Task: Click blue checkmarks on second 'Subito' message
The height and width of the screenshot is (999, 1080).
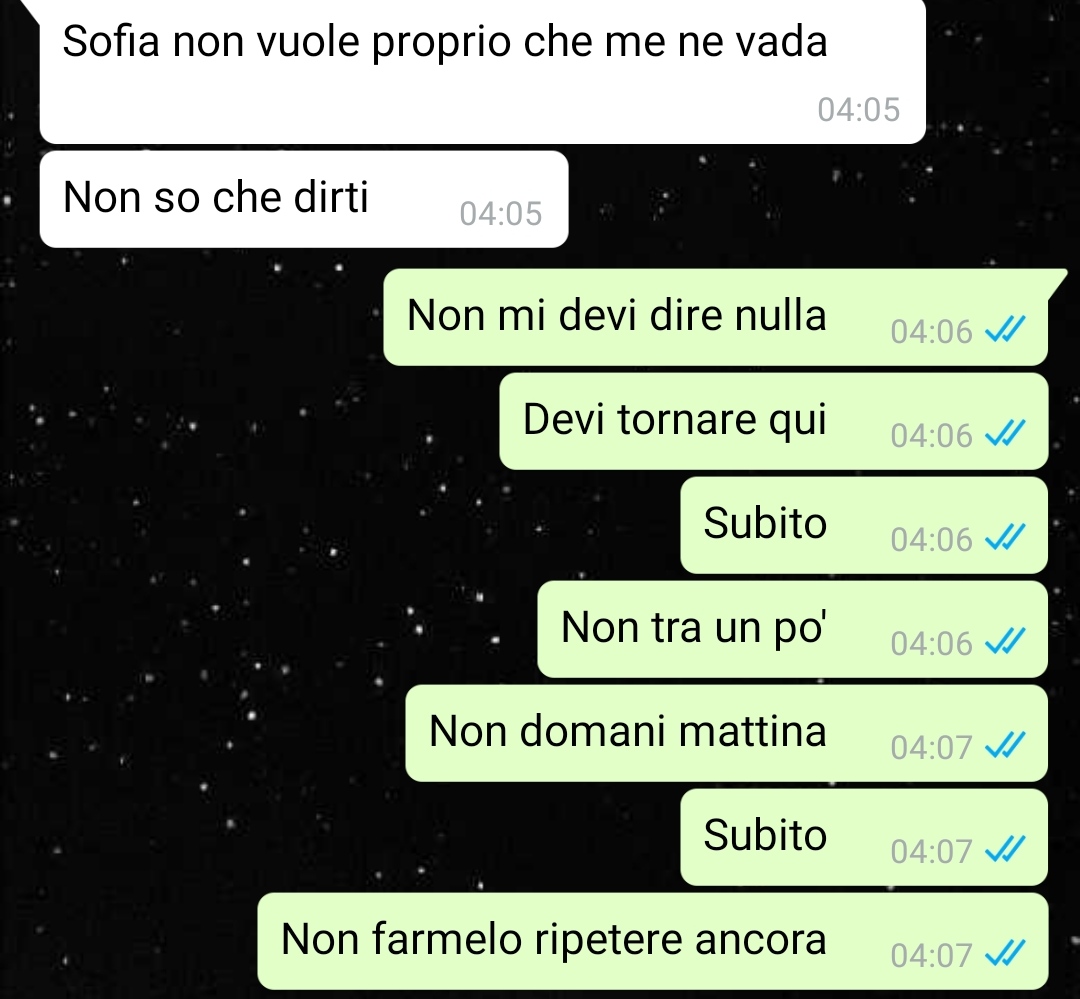Action: click(1005, 849)
